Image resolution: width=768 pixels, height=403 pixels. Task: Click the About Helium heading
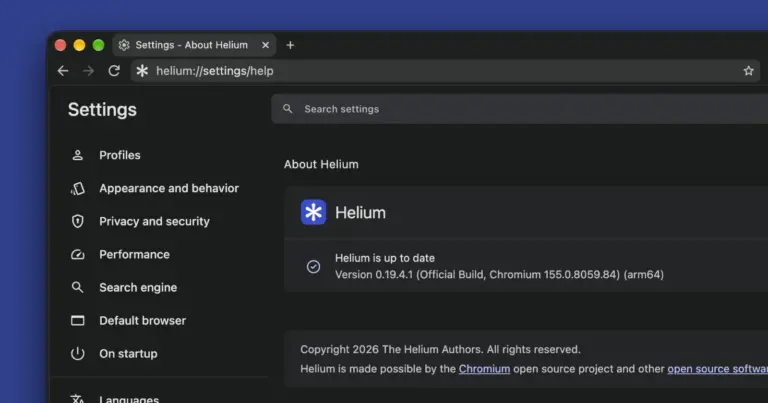(321, 165)
